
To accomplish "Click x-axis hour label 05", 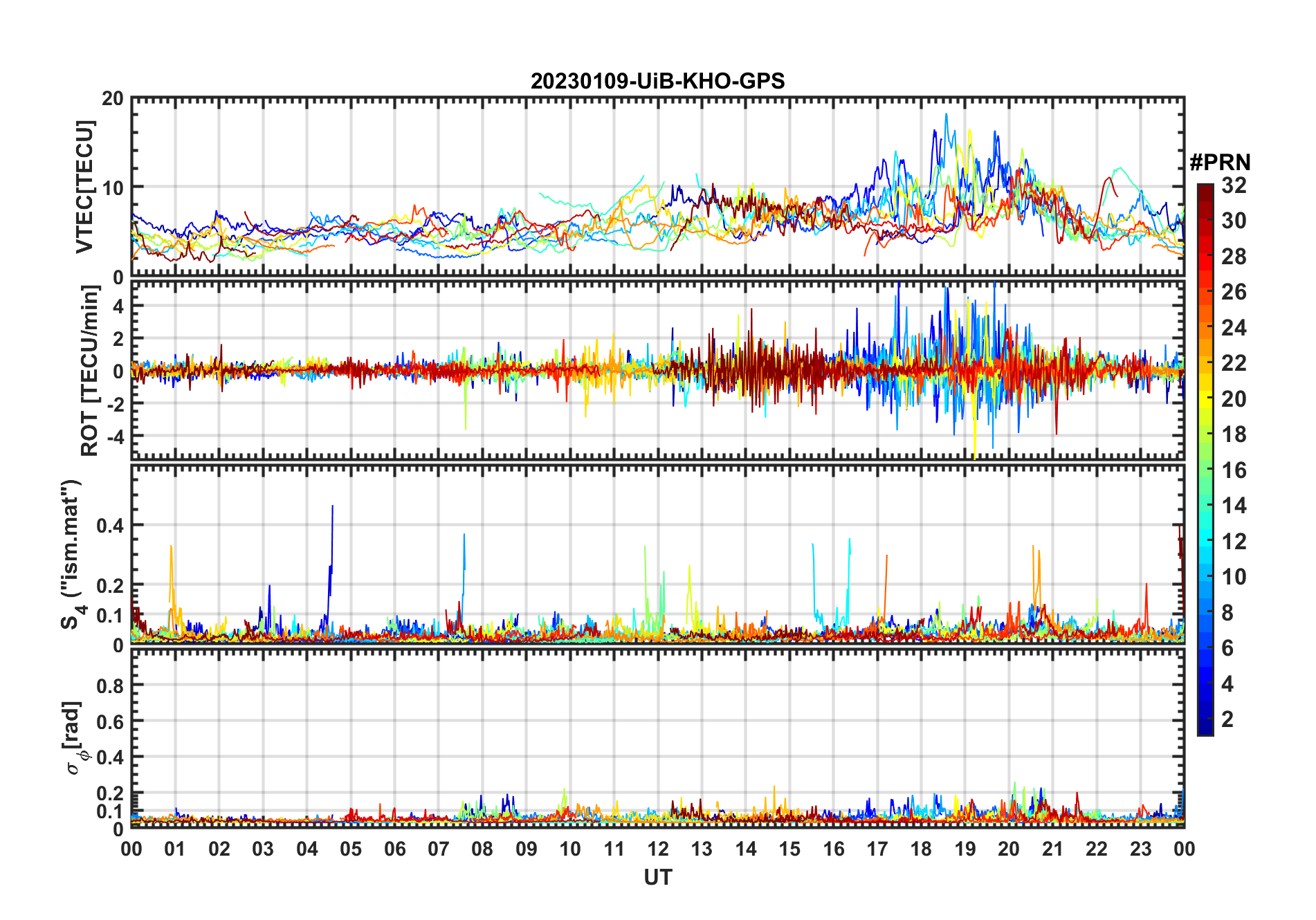I will pyautogui.click(x=351, y=849).
